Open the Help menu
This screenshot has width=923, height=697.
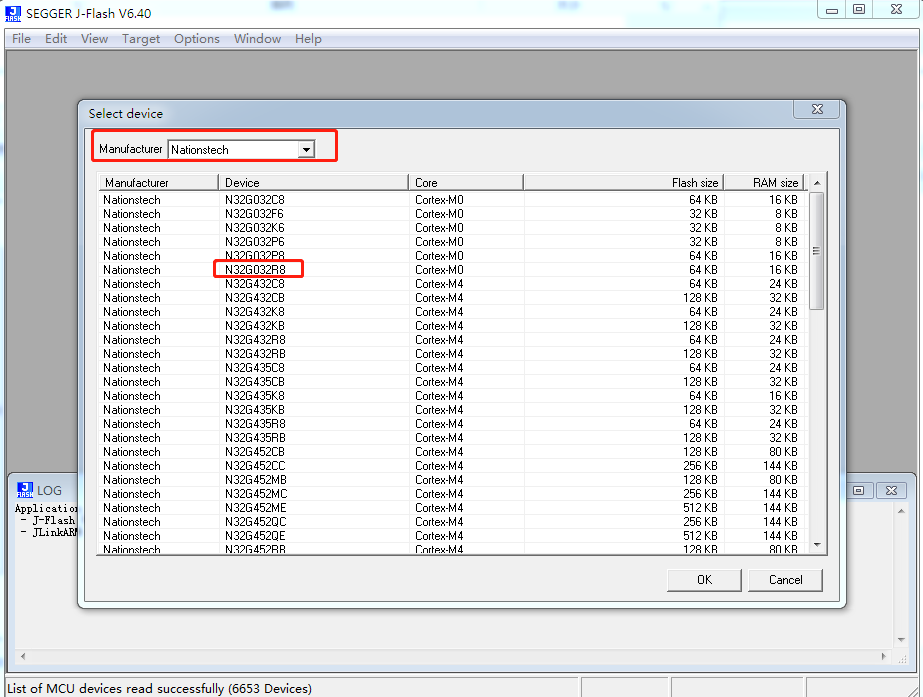coord(308,39)
